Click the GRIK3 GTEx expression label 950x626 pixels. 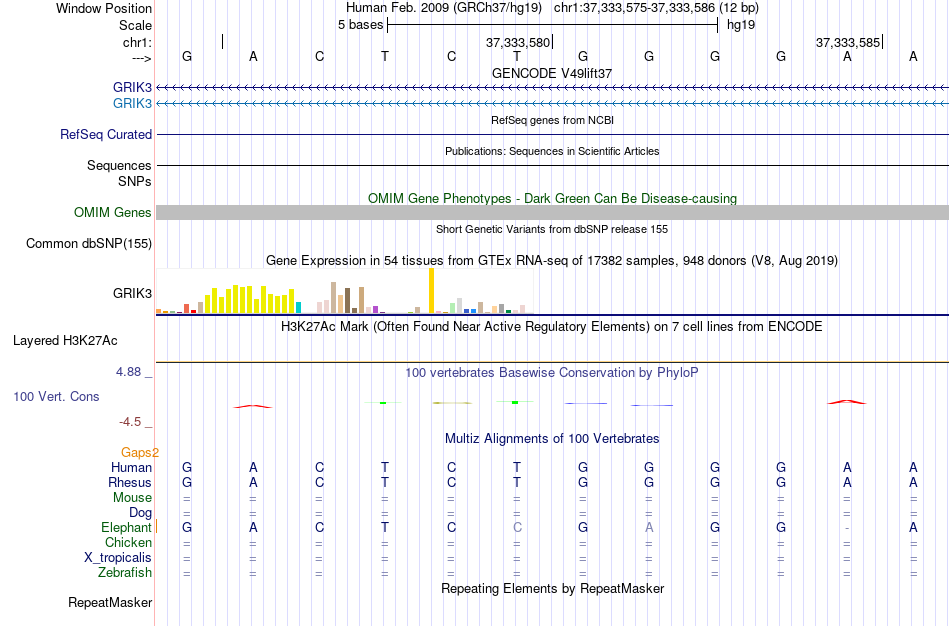132,293
